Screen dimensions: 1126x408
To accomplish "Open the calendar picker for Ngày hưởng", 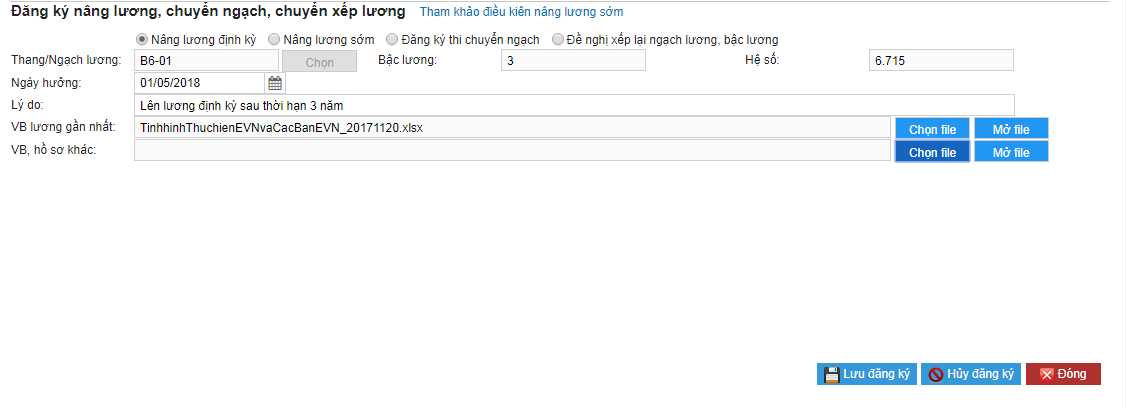I will (275, 83).
